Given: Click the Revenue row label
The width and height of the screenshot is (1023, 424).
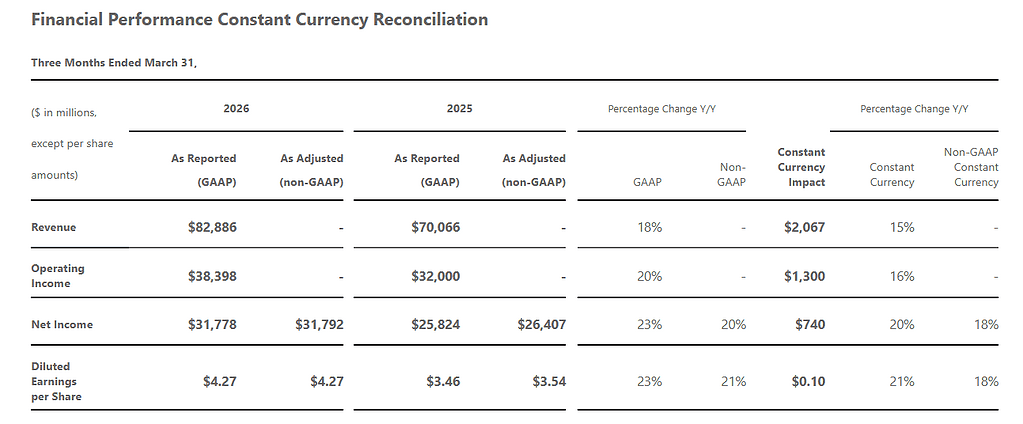Looking at the screenshot, I should (x=54, y=227).
